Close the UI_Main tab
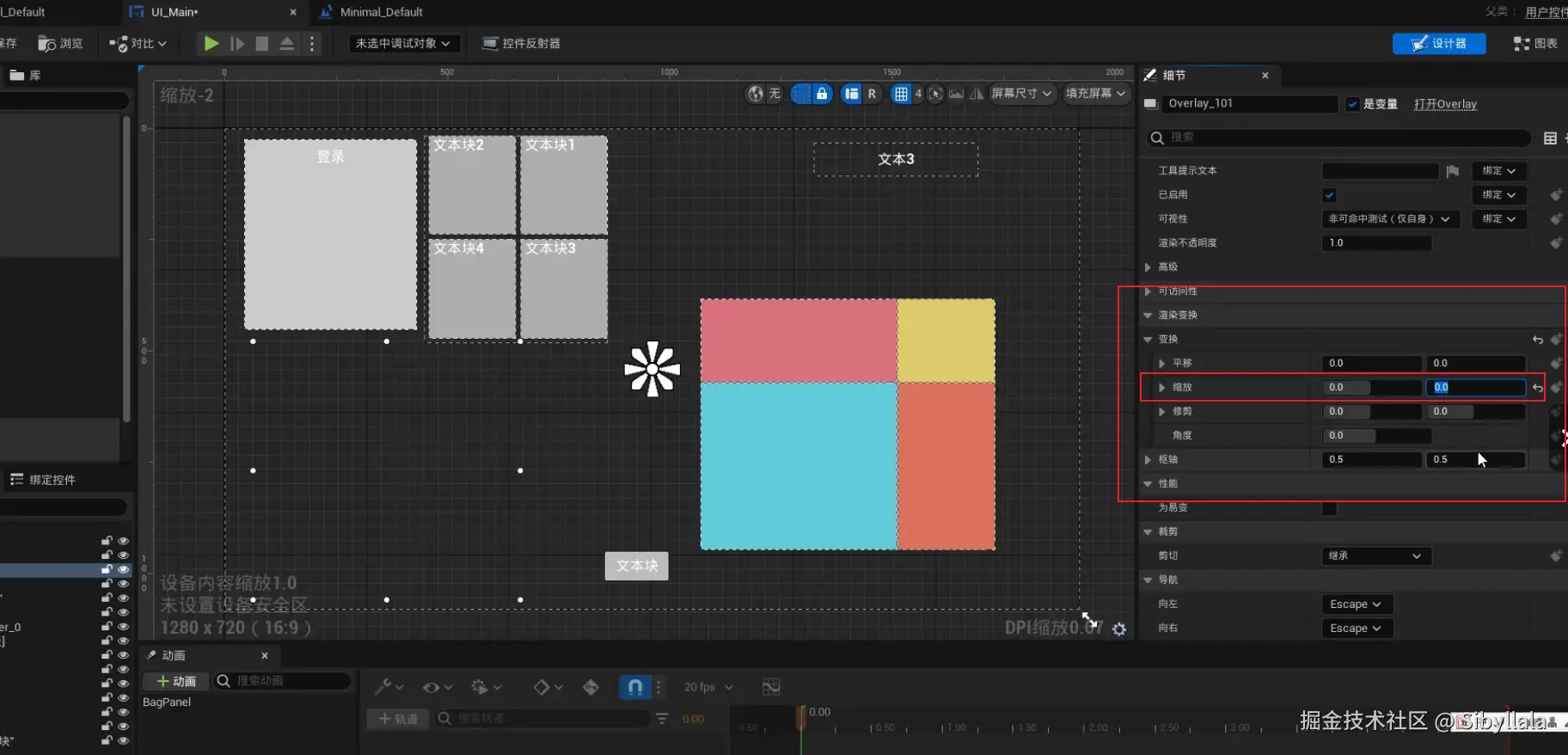 point(293,12)
